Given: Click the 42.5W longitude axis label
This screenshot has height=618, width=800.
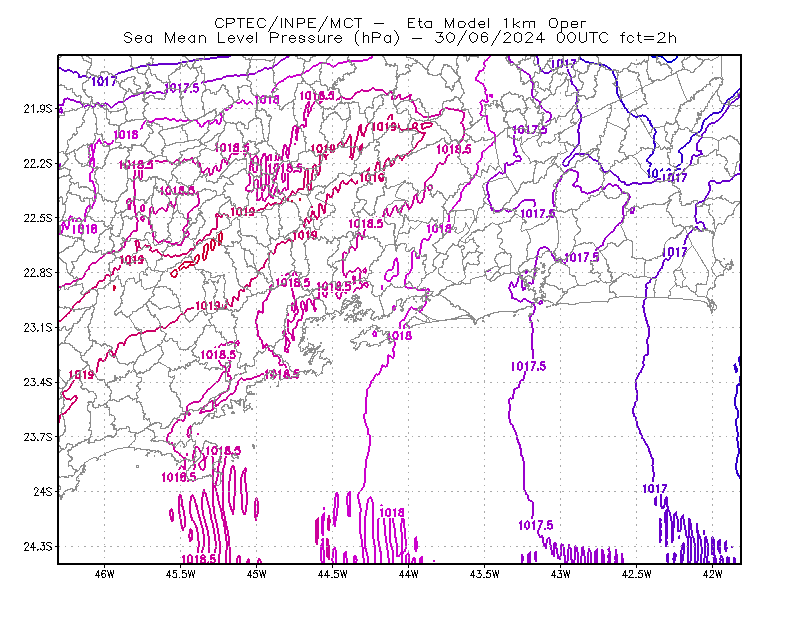Looking at the screenshot, I should pyautogui.click(x=637, y=574).
